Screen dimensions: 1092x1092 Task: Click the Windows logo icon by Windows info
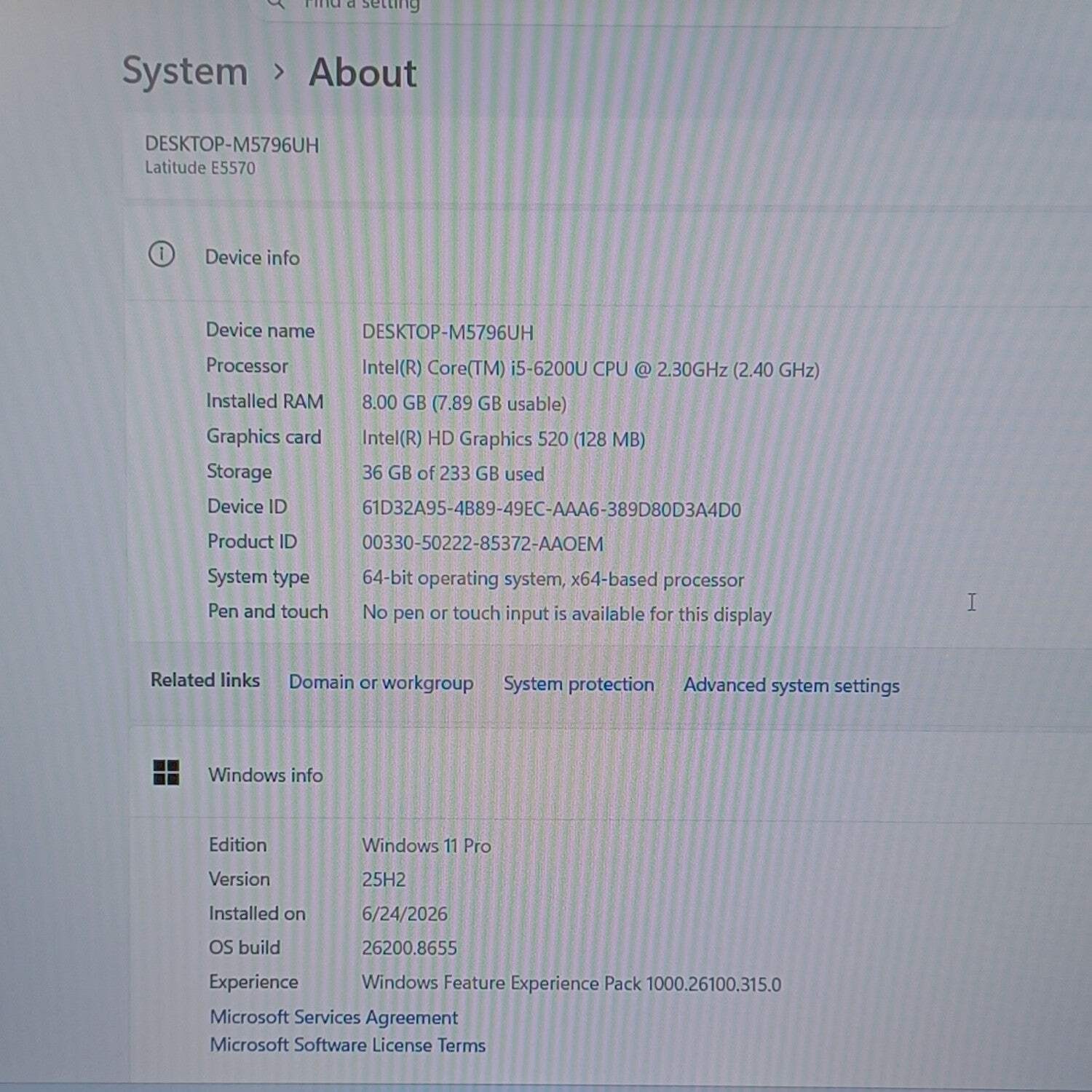click(x=166, y=772)
